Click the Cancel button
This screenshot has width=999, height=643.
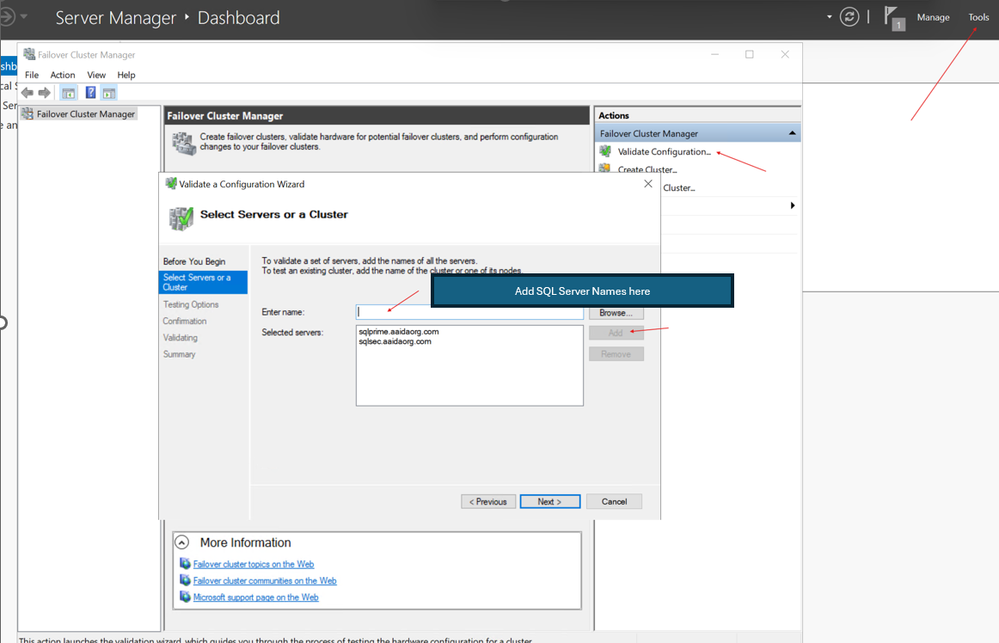coord(614,502)
